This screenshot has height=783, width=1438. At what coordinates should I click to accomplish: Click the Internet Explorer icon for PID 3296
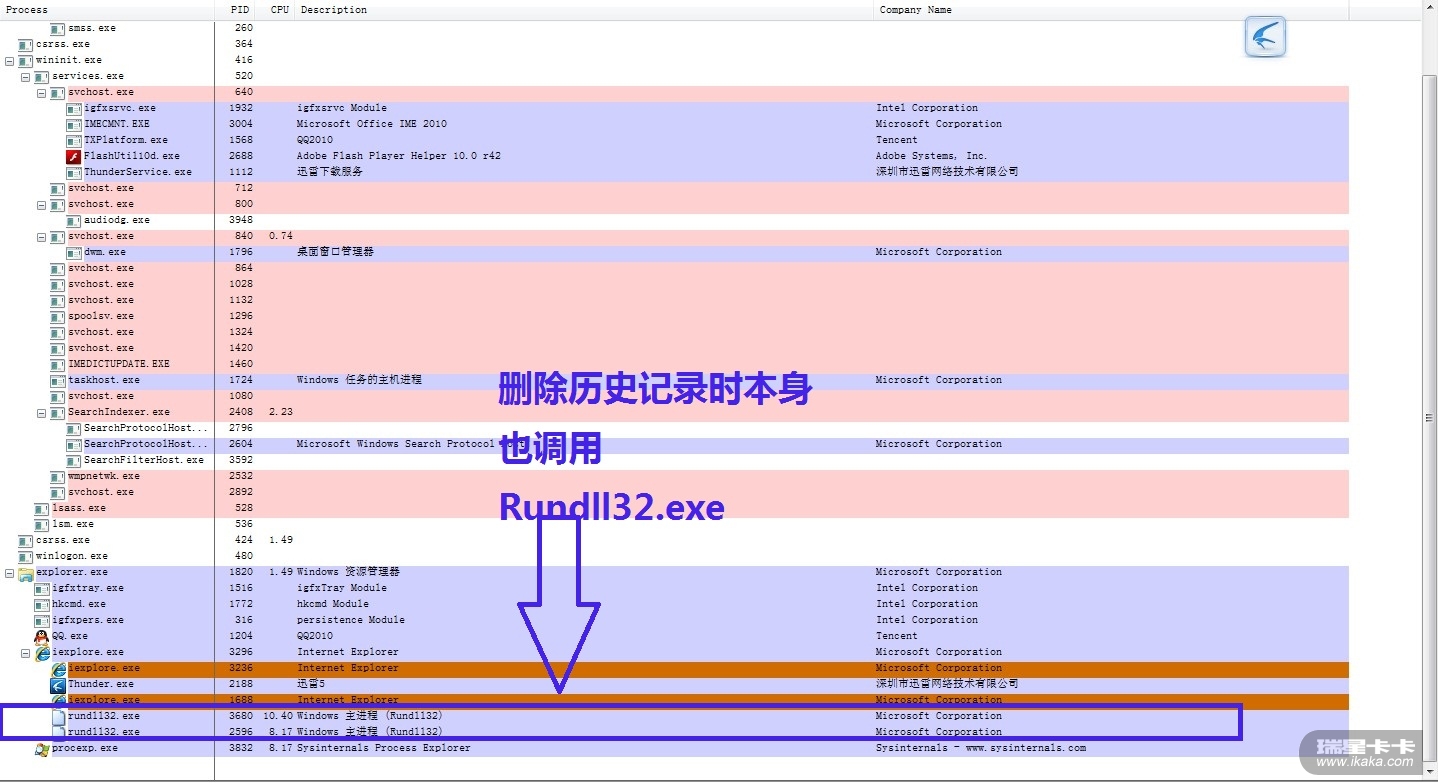42,652
